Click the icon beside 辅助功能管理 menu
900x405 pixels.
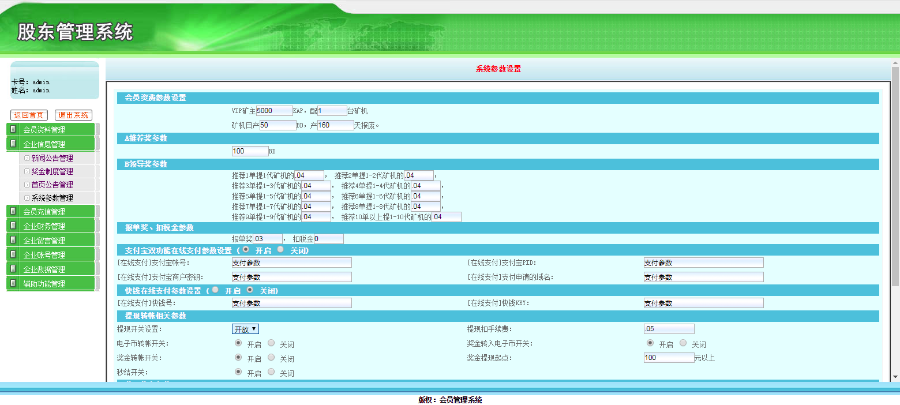[x=12, y=283]
